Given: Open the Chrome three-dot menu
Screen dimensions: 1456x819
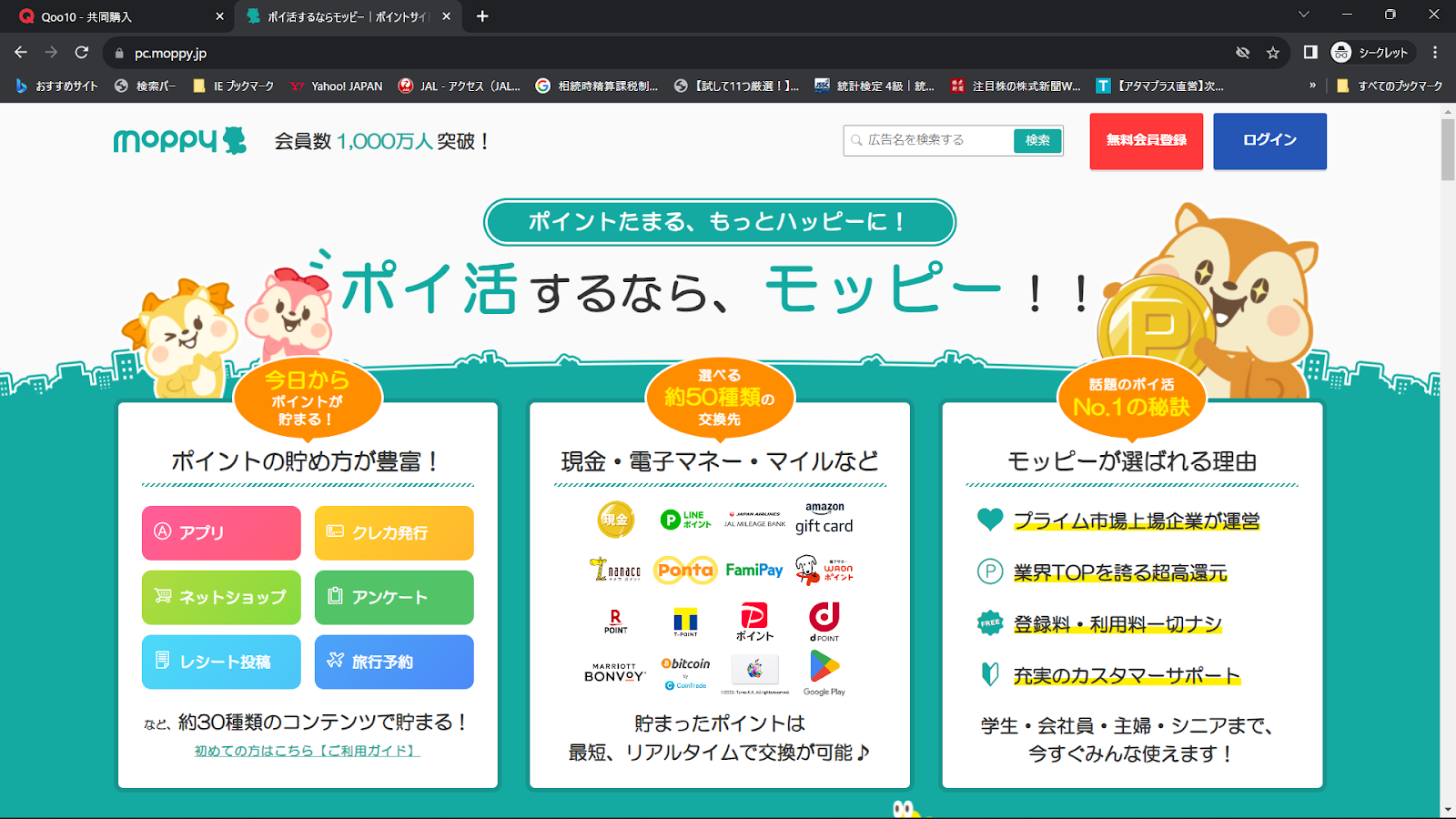Looking at the screenshot, I should 1435,53.
